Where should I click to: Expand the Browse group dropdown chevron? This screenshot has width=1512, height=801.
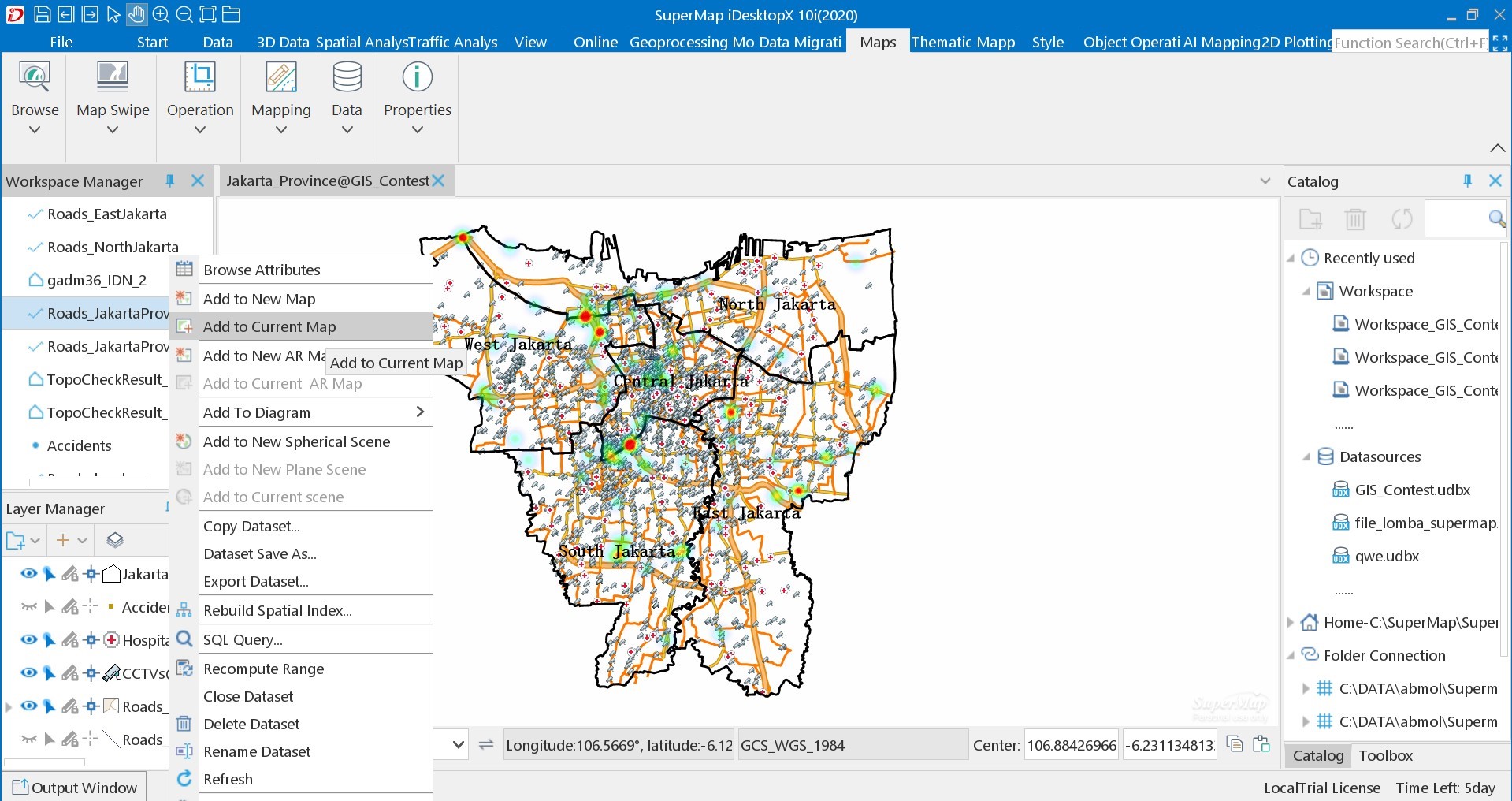coord(35,129)
